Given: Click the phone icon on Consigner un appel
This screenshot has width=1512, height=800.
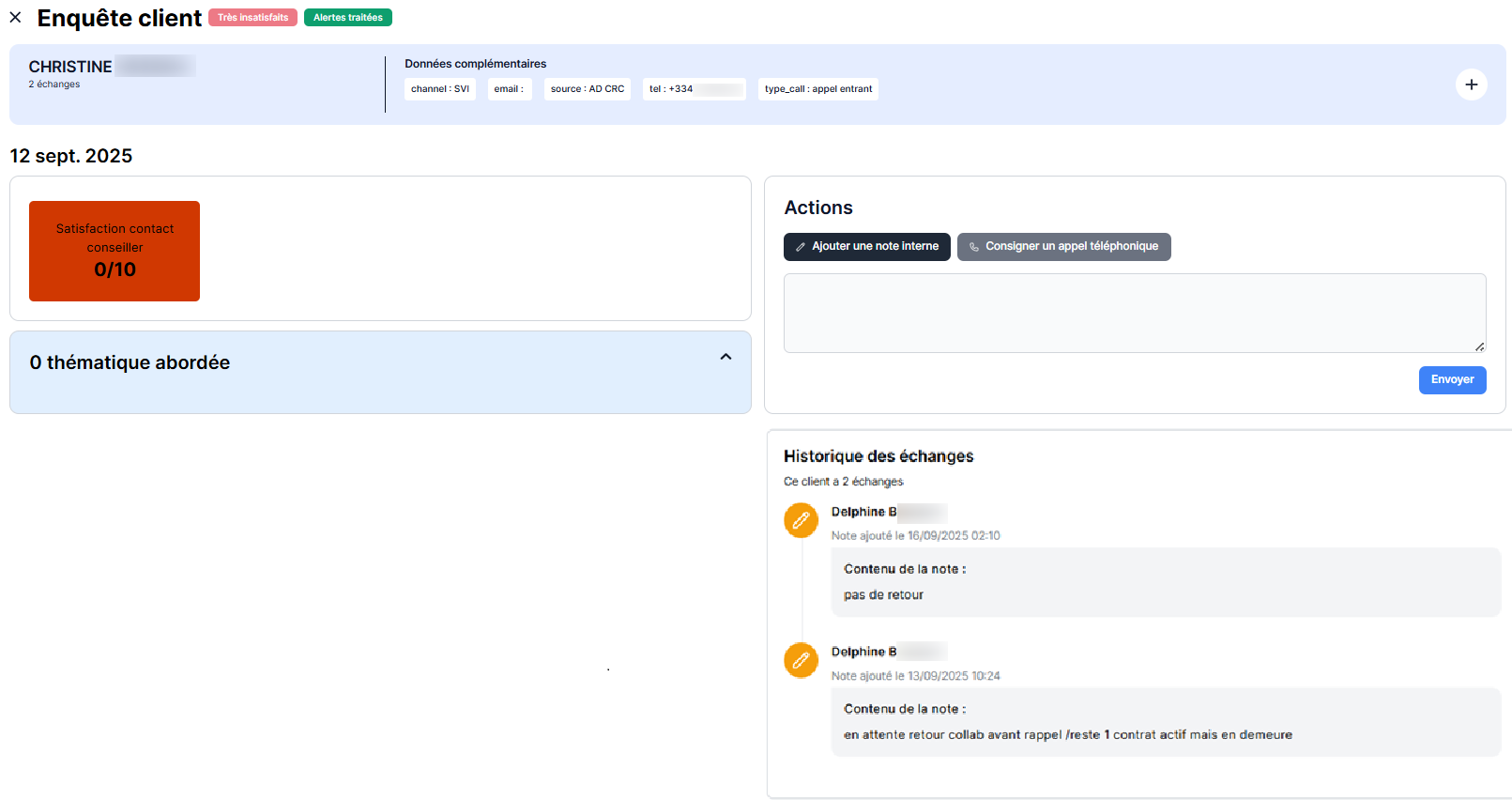Looking at the screenshot, I should [974, 247].
